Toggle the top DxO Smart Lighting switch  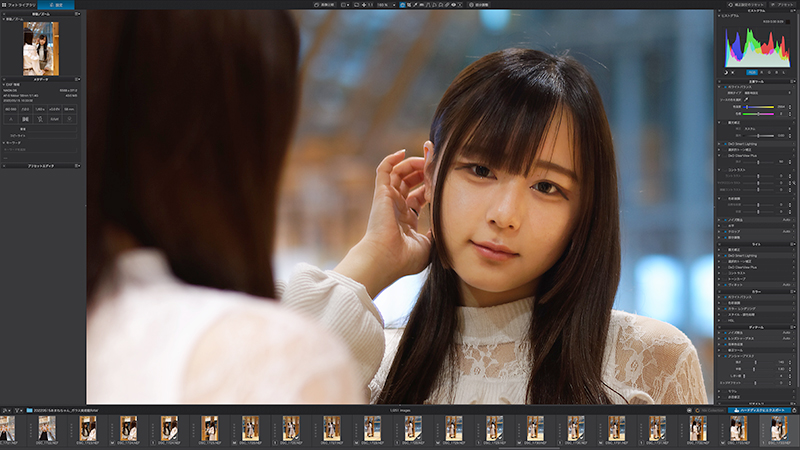tap(725, 144)
